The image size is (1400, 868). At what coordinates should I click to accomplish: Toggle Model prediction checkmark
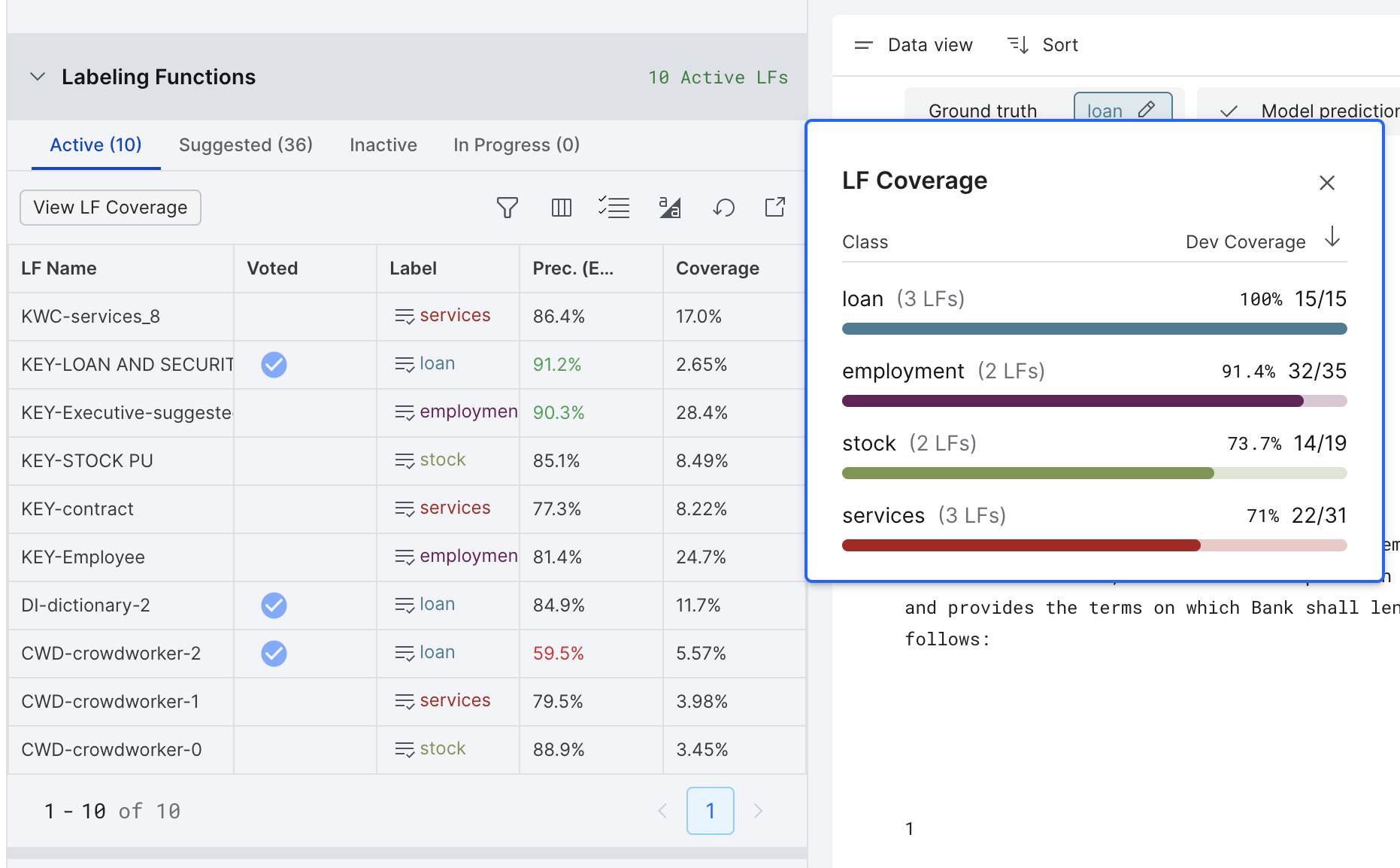pyautogui.click(x=1229, y=111)
